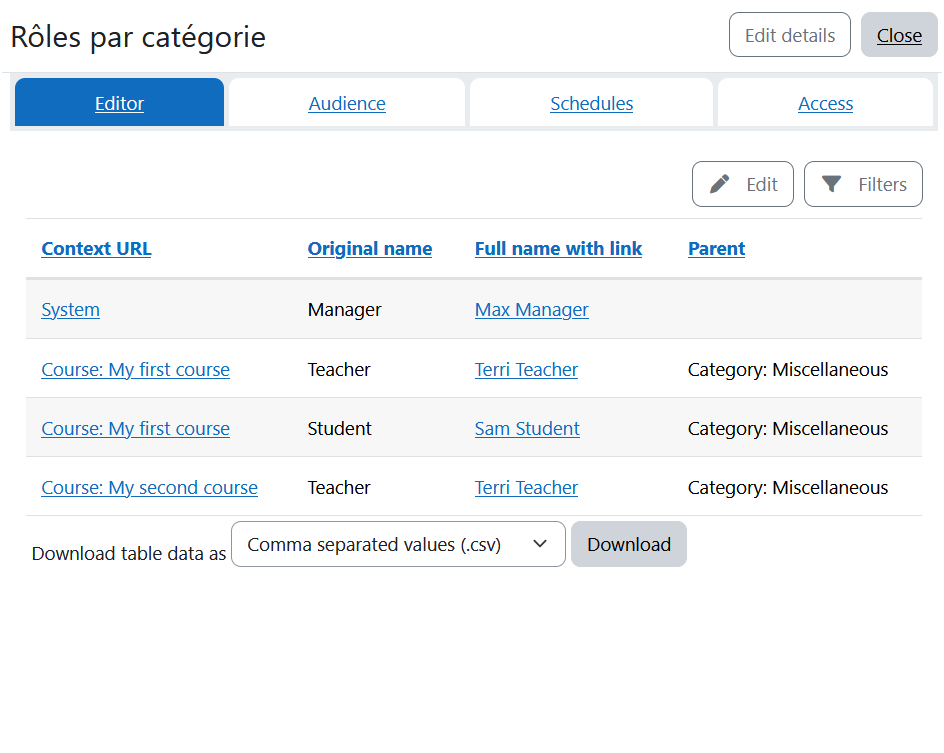Viewport: 944px width, 753px height.
Task: Open Course: My first course in Student row
Action: pyautogui.click(x=135, y=429)
